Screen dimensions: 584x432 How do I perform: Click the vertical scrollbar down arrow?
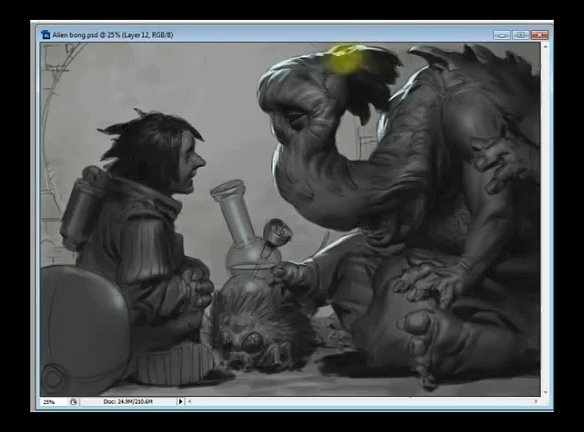point(546,392)
